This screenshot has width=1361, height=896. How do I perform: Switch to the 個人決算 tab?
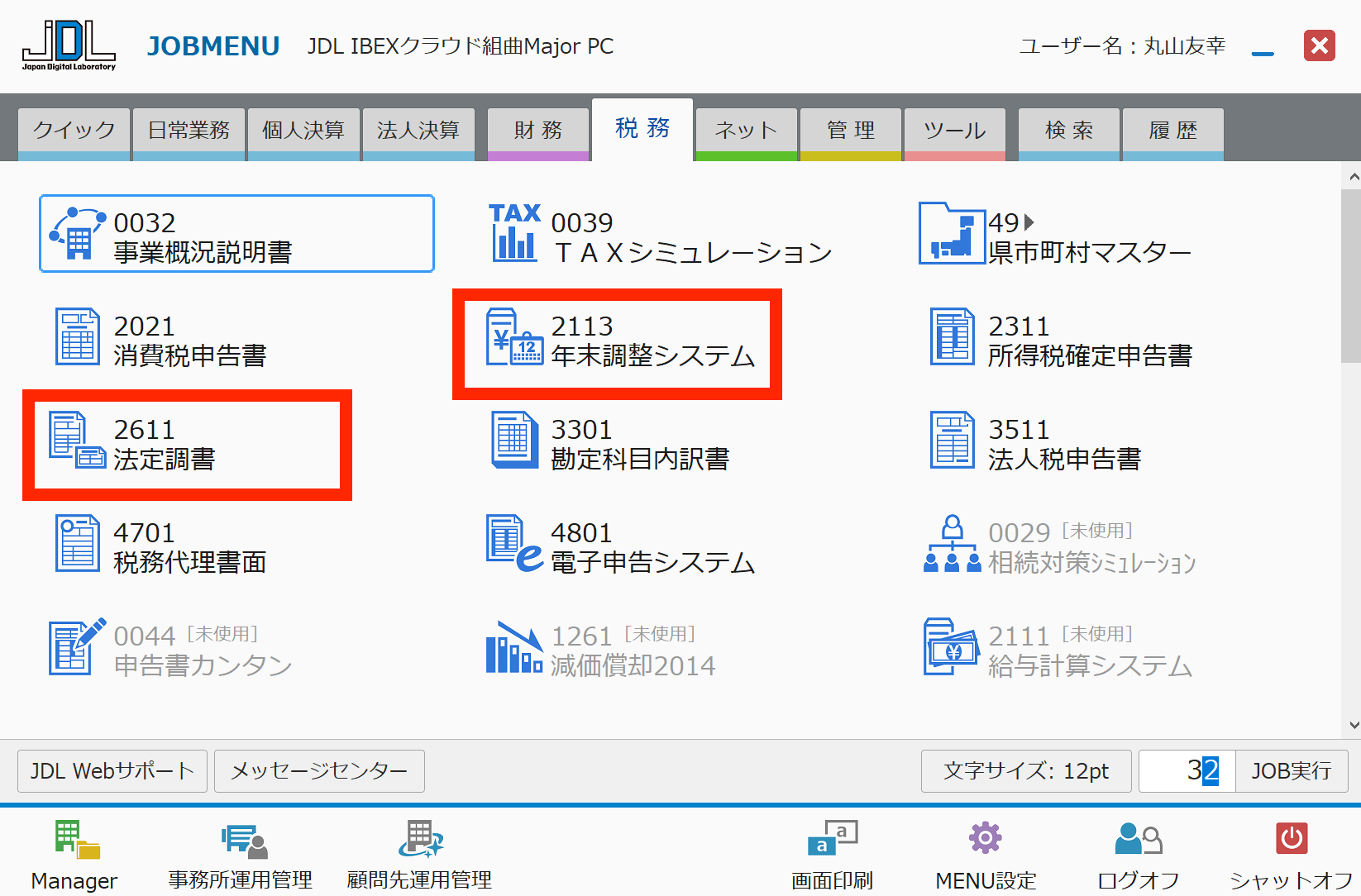tap(303, 133)
